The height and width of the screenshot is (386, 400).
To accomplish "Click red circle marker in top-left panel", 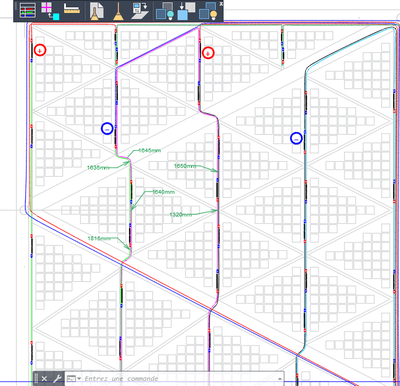I will (x=40, y=50).
